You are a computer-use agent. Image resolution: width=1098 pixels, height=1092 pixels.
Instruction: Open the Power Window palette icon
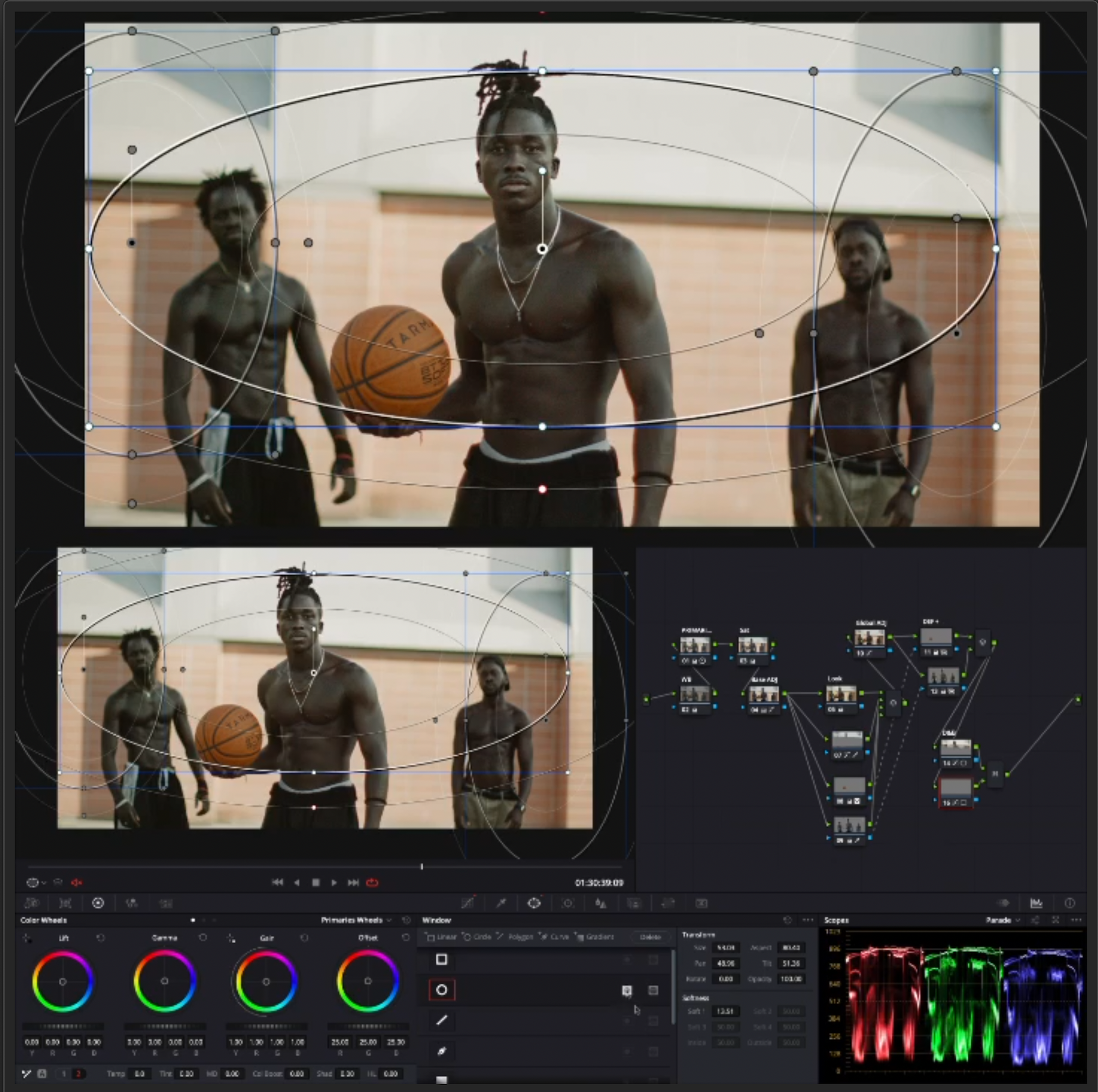[x=534, y=903]
